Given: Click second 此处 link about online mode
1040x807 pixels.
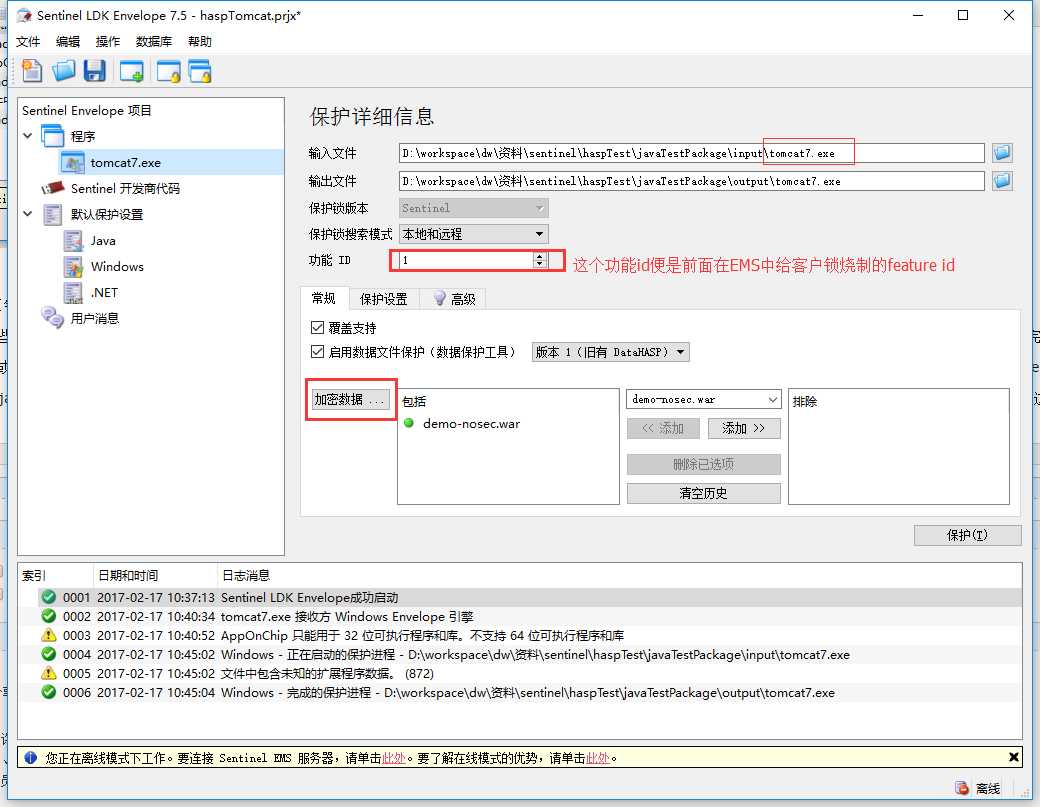Looking at the screenshot, I should tap(598, 757).
